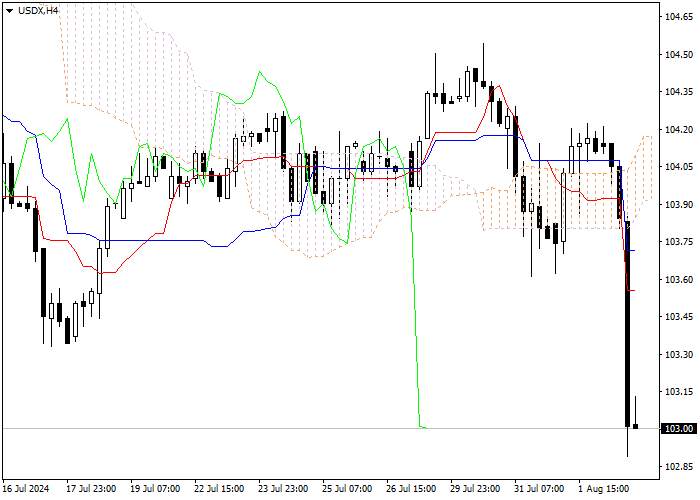Click the 104.05 price axis label
Viewport: 700px width, 500px height.
click(679, 167)
